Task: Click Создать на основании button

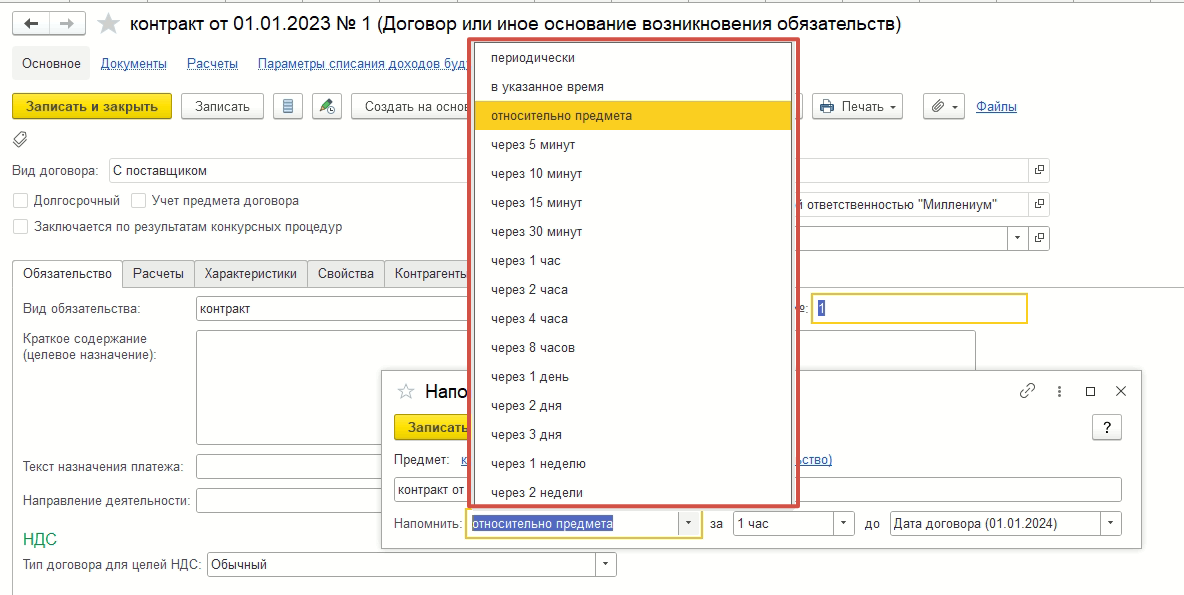Action: click(x=411, y=106)
